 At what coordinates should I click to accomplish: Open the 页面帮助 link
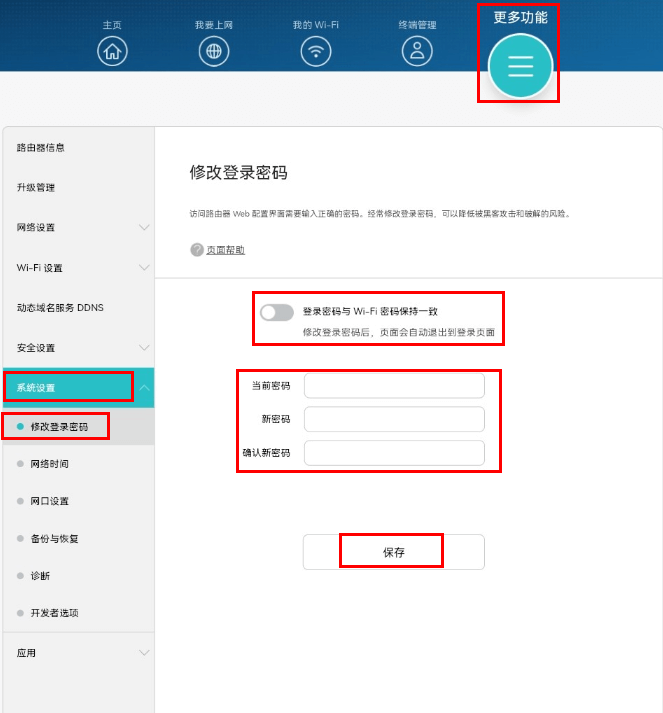[x=226, y=250]
